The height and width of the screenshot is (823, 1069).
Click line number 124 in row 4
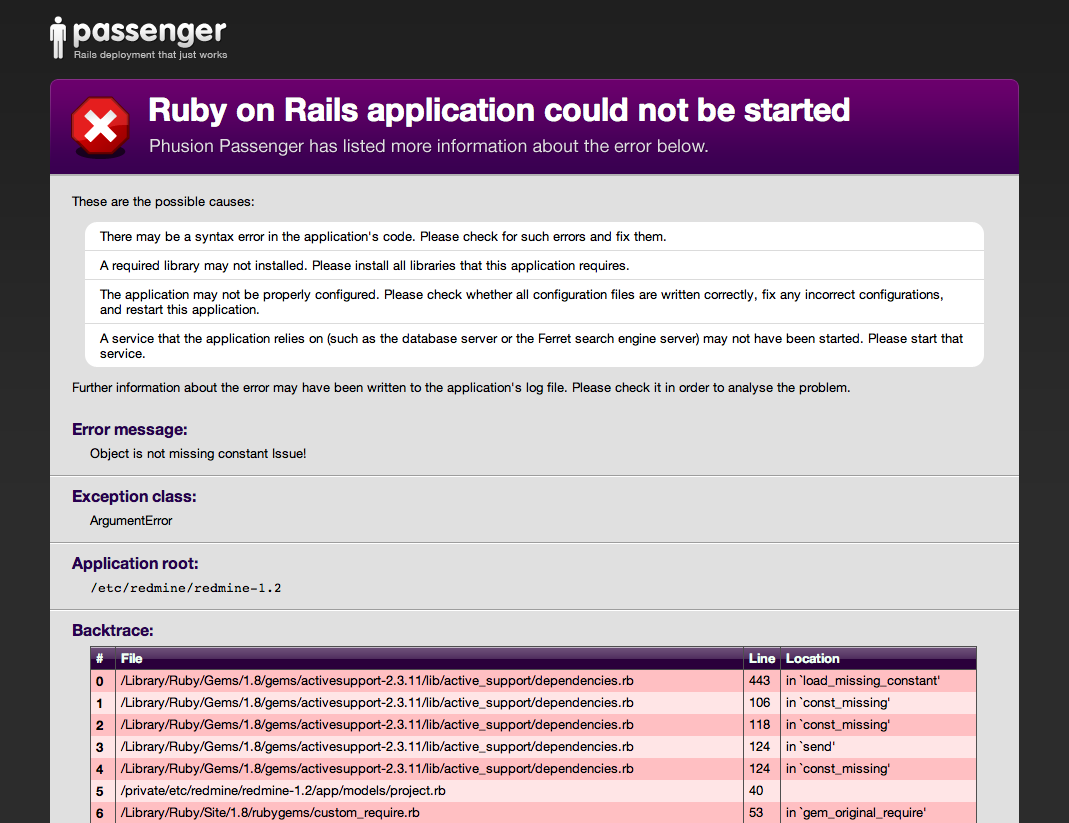click(x=759, y=768)
